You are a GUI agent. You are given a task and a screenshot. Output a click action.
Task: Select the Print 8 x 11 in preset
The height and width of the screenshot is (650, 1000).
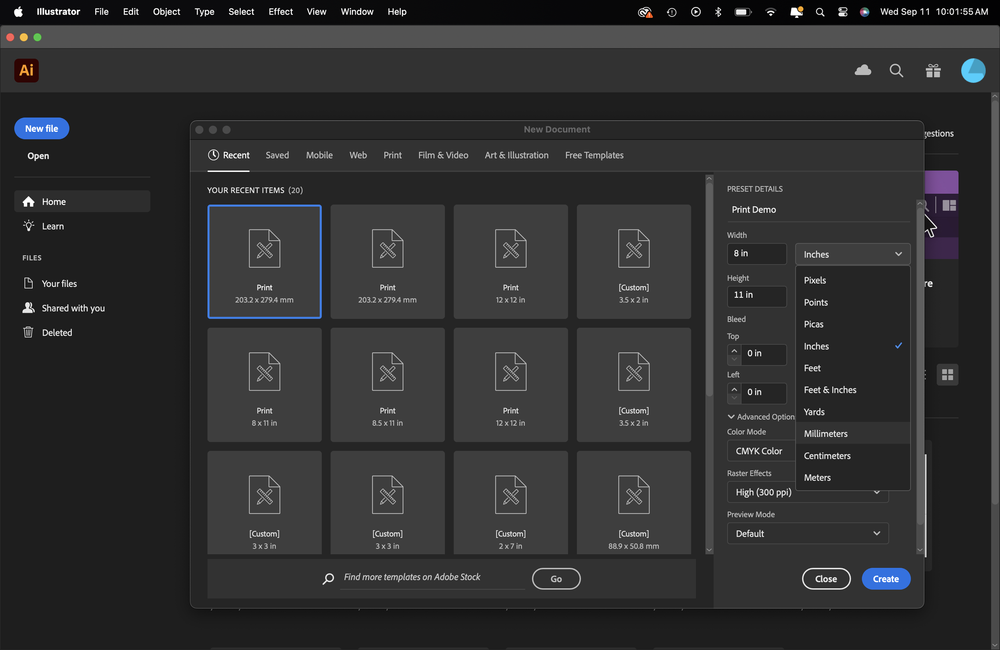tap(264, 385)
